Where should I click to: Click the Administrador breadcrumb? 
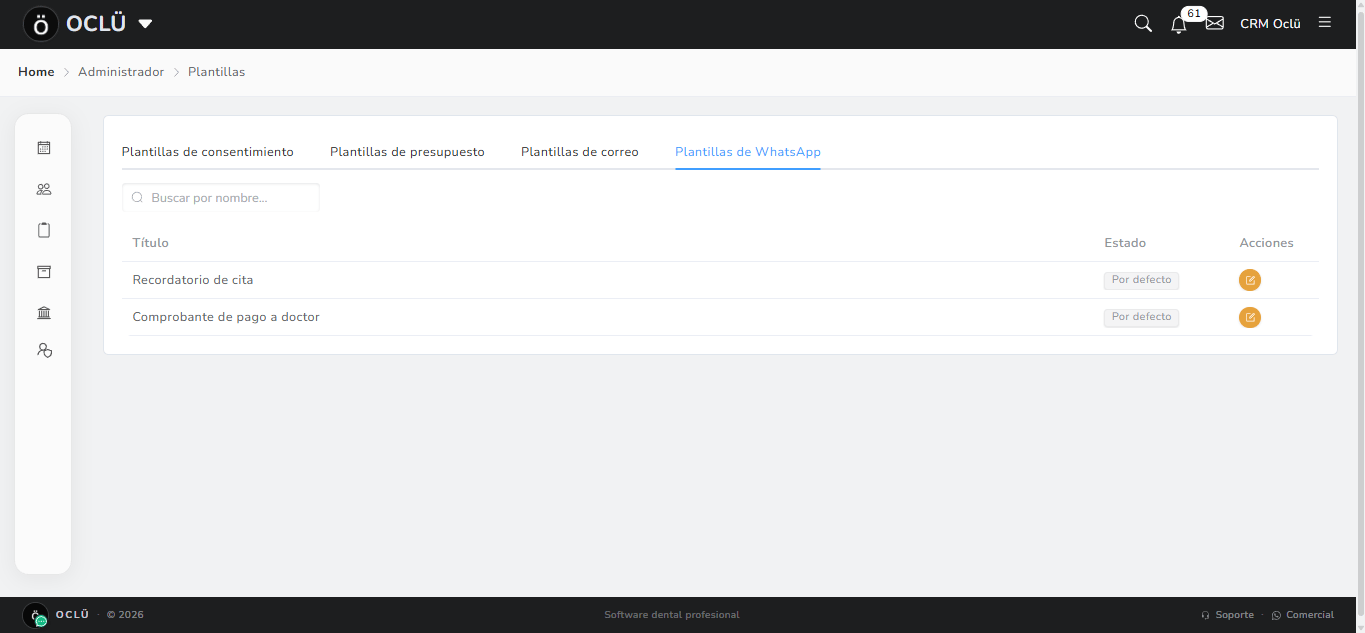click(x=121, y=72)
